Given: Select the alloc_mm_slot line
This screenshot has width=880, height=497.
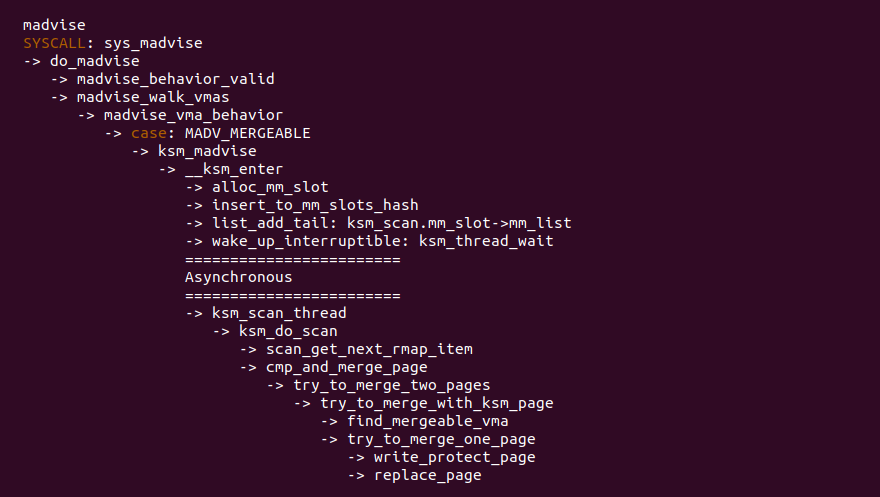Looking at the screenshot, I should coord(270,186).
